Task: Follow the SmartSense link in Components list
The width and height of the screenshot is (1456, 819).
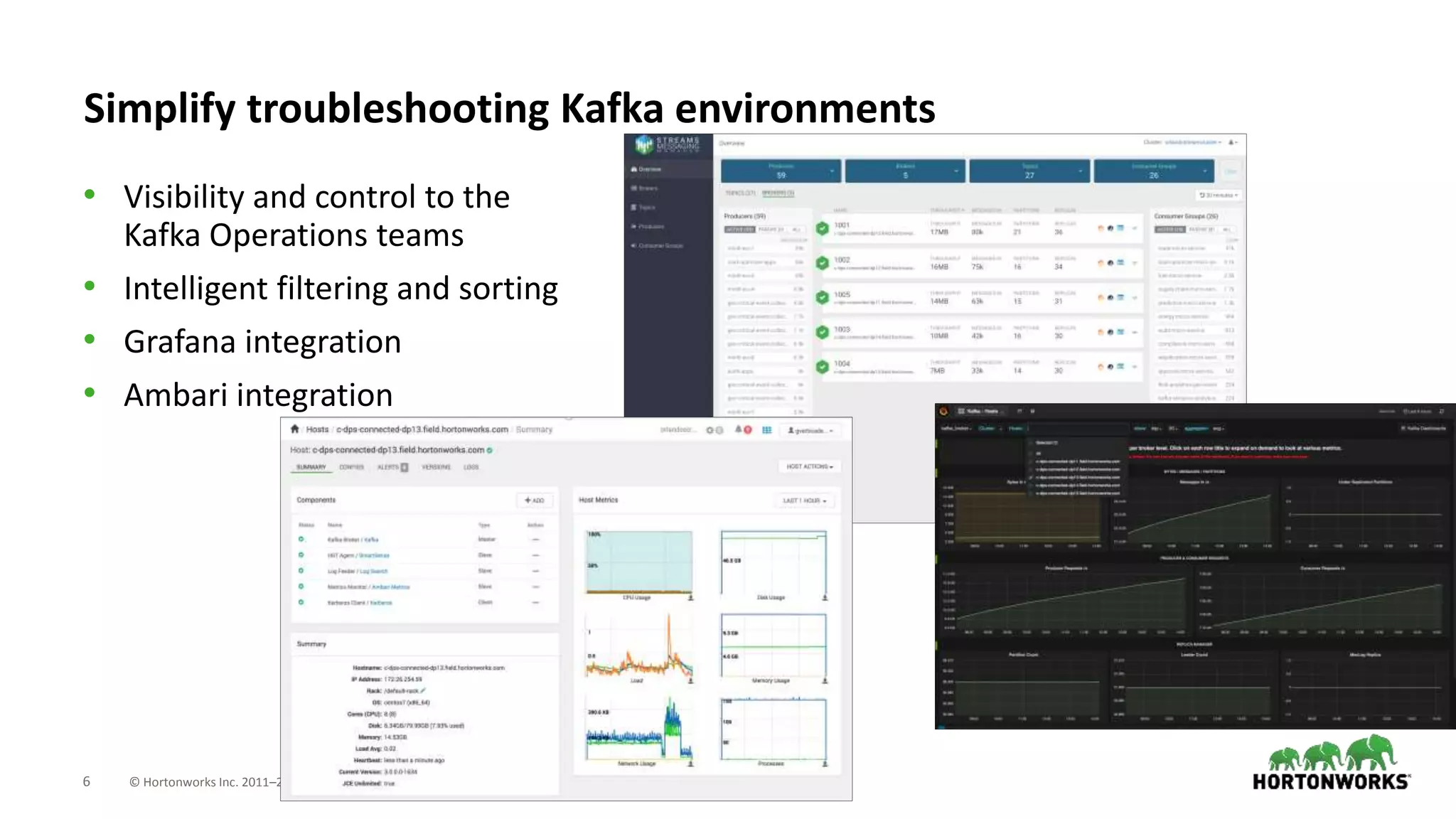Action: click(x=374, y=555)
